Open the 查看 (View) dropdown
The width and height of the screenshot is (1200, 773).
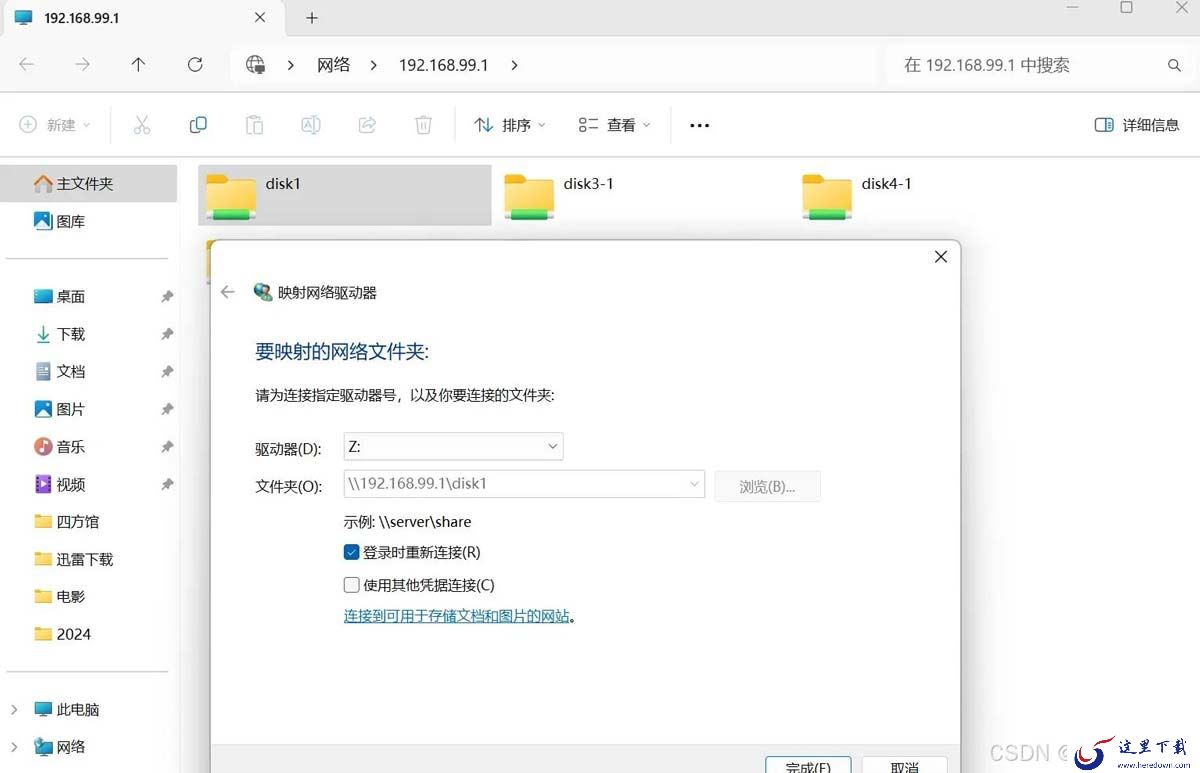tap(614, 125)
